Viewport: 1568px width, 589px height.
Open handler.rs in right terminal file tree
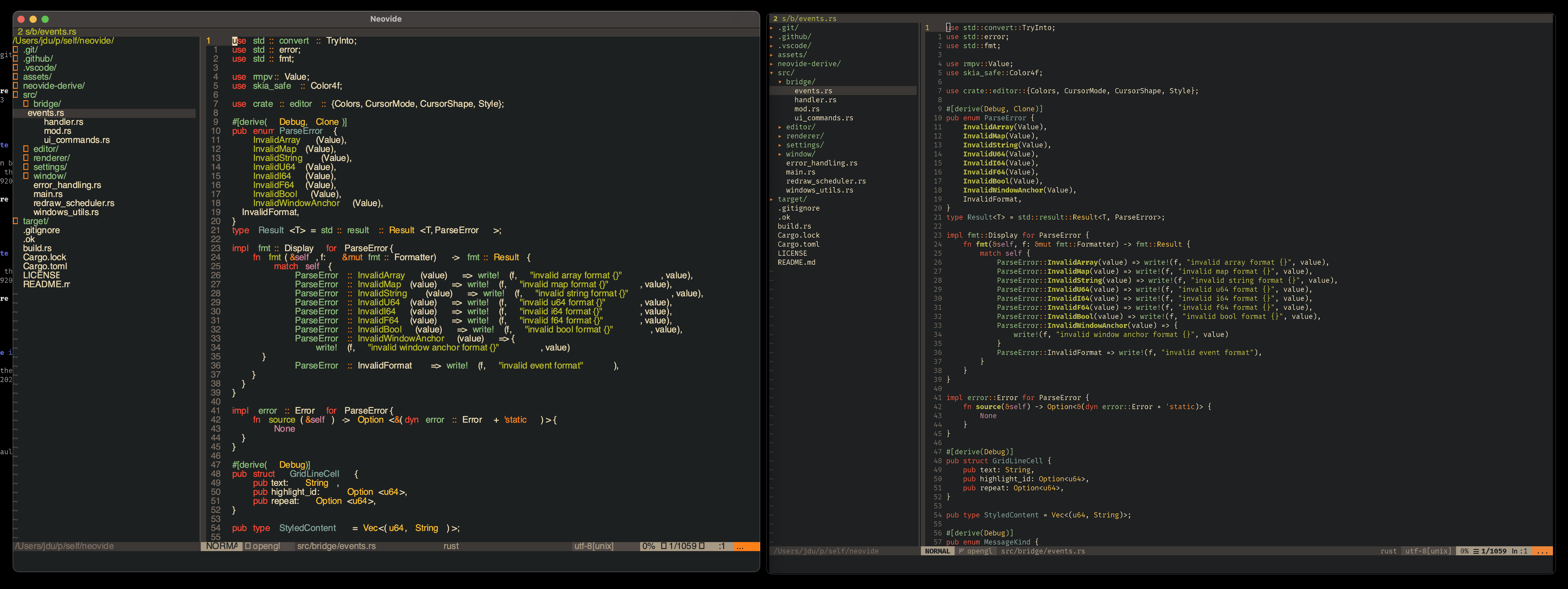tap(815, 100)
